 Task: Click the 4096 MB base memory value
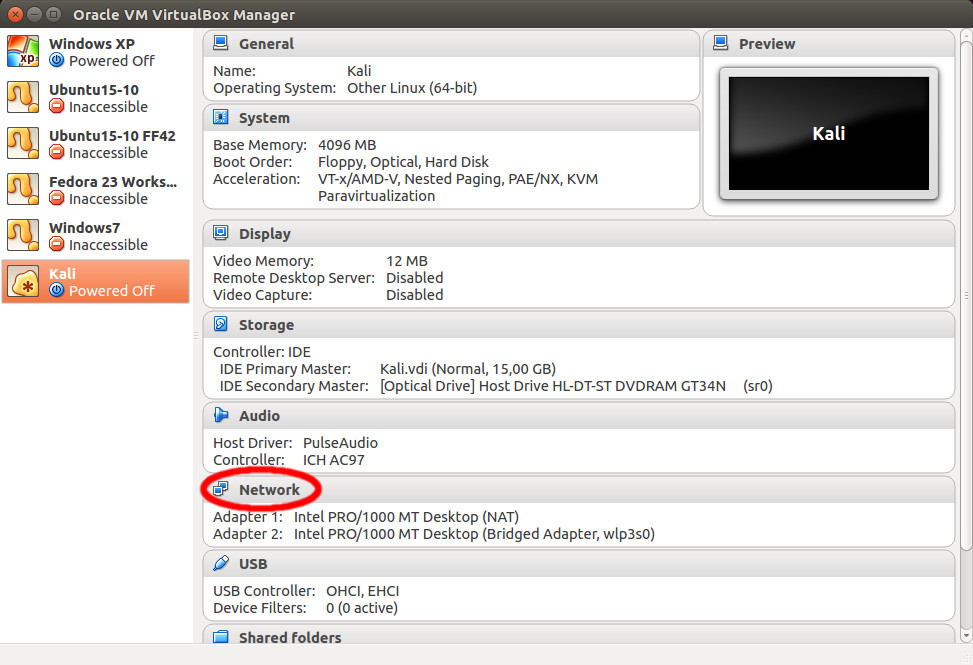pyautogui.click(x=347, y=145)
